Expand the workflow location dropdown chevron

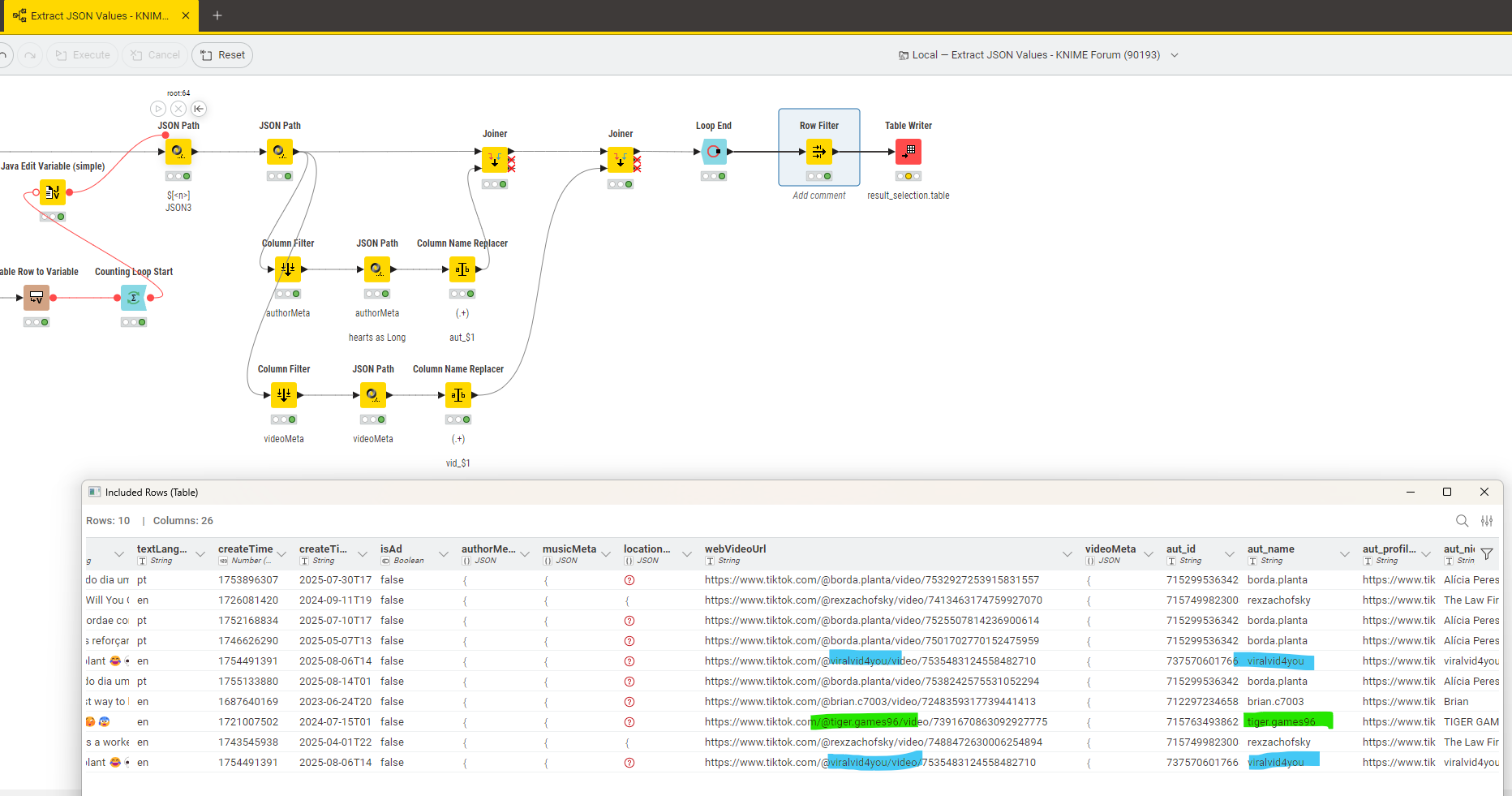[1174, 55]
